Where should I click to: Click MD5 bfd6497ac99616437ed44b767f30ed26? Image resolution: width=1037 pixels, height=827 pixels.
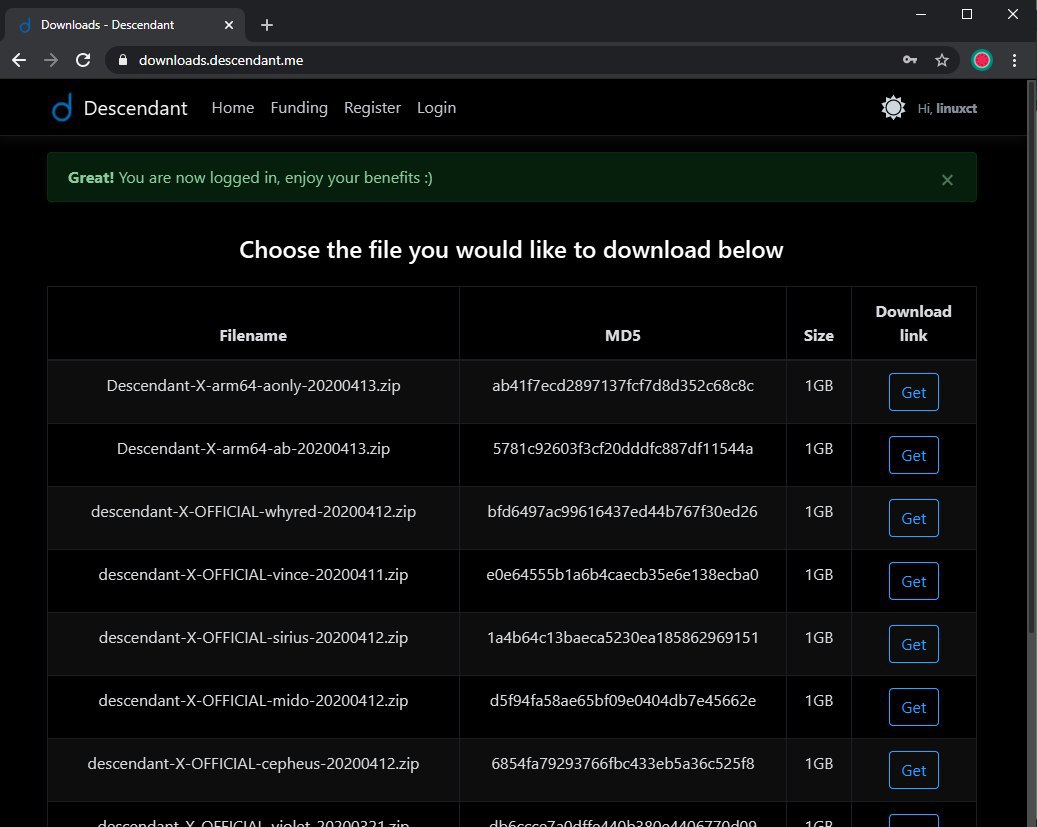pos(622,511)
